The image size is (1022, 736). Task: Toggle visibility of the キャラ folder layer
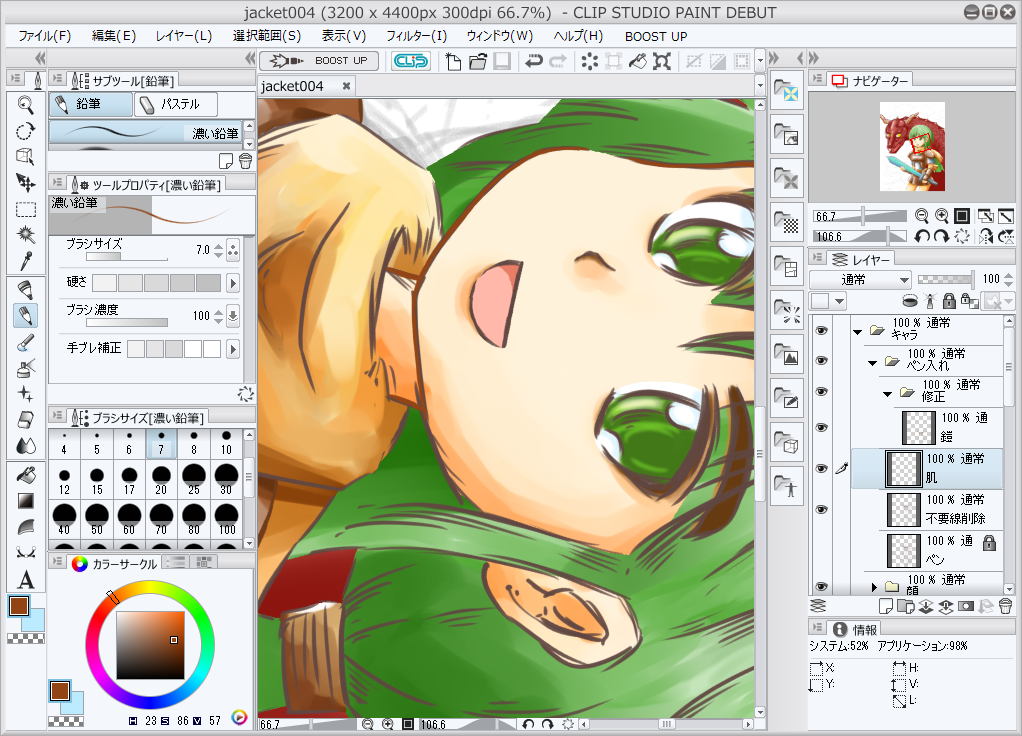tap(821, 331)
